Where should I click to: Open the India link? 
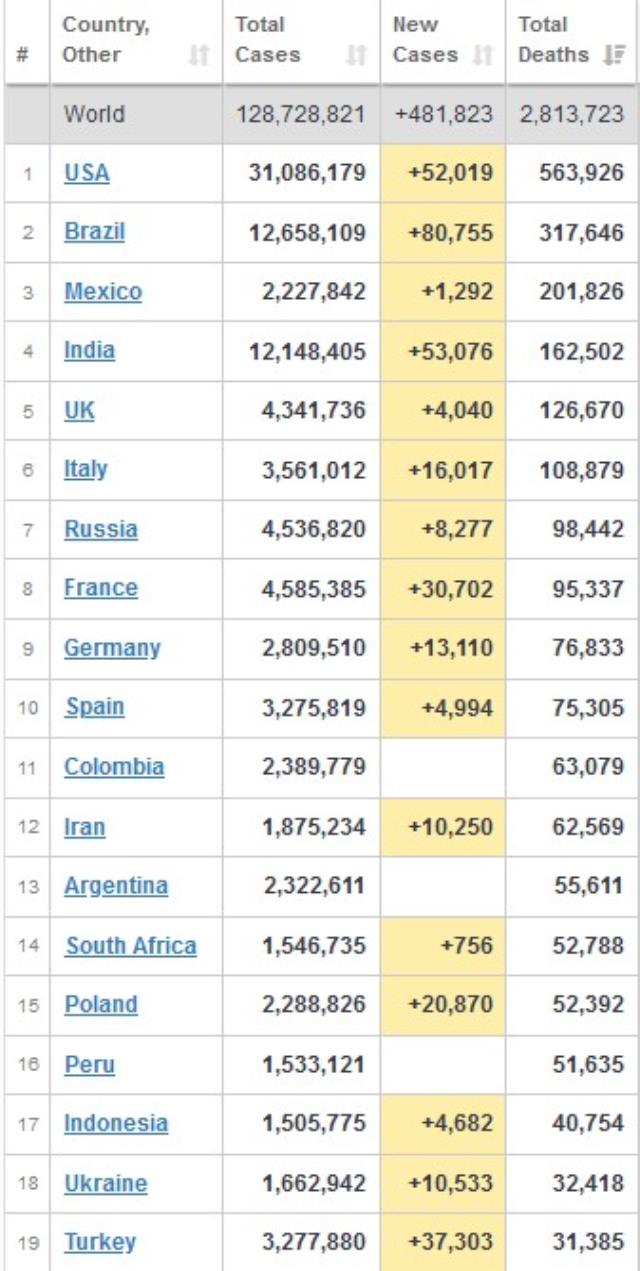point(89,351)
